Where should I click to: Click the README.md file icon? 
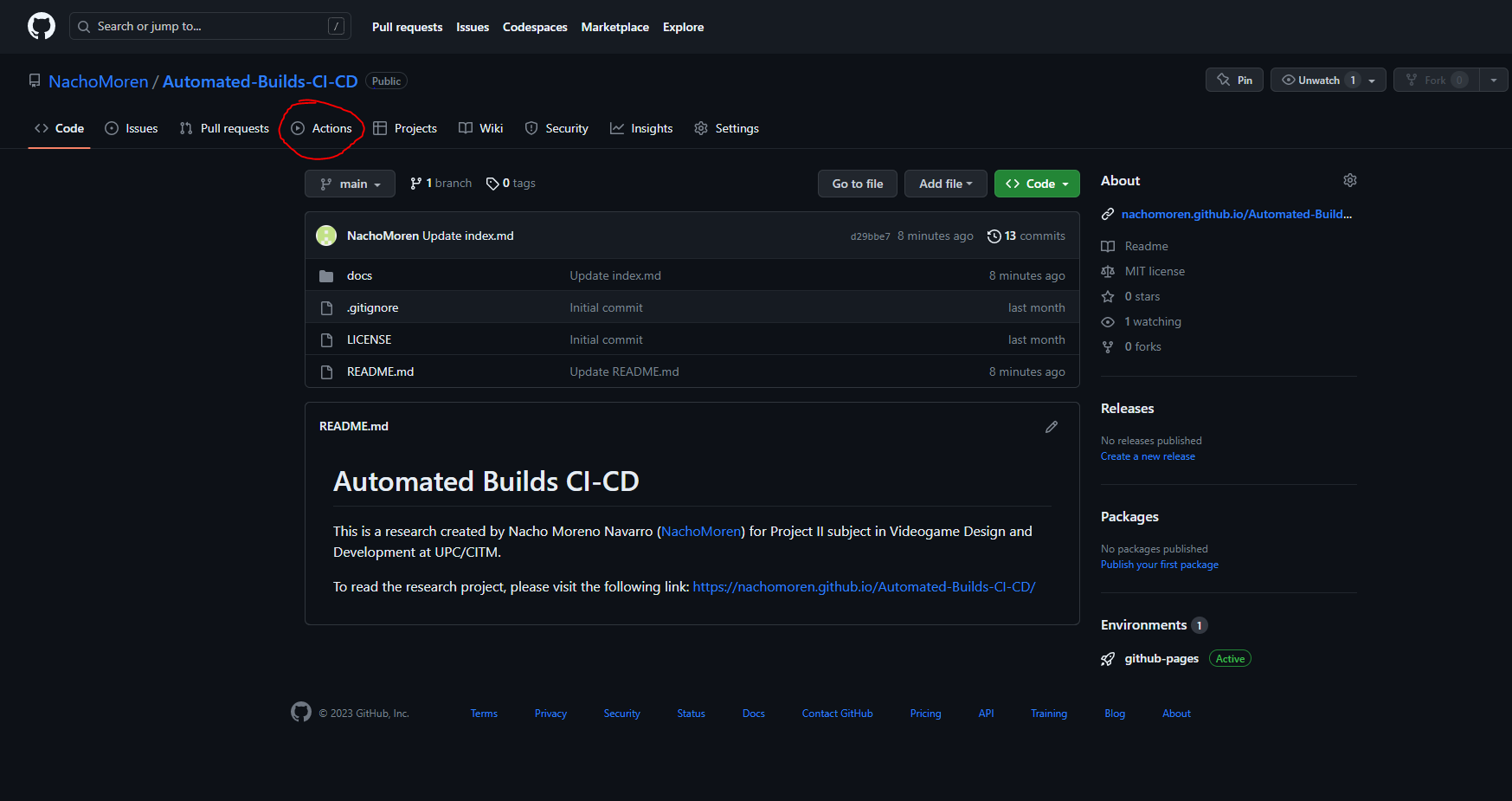(x=326, y=372)
